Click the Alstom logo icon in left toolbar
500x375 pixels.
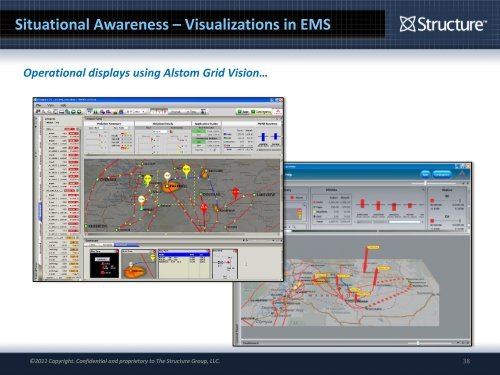(x=278, y=112)
